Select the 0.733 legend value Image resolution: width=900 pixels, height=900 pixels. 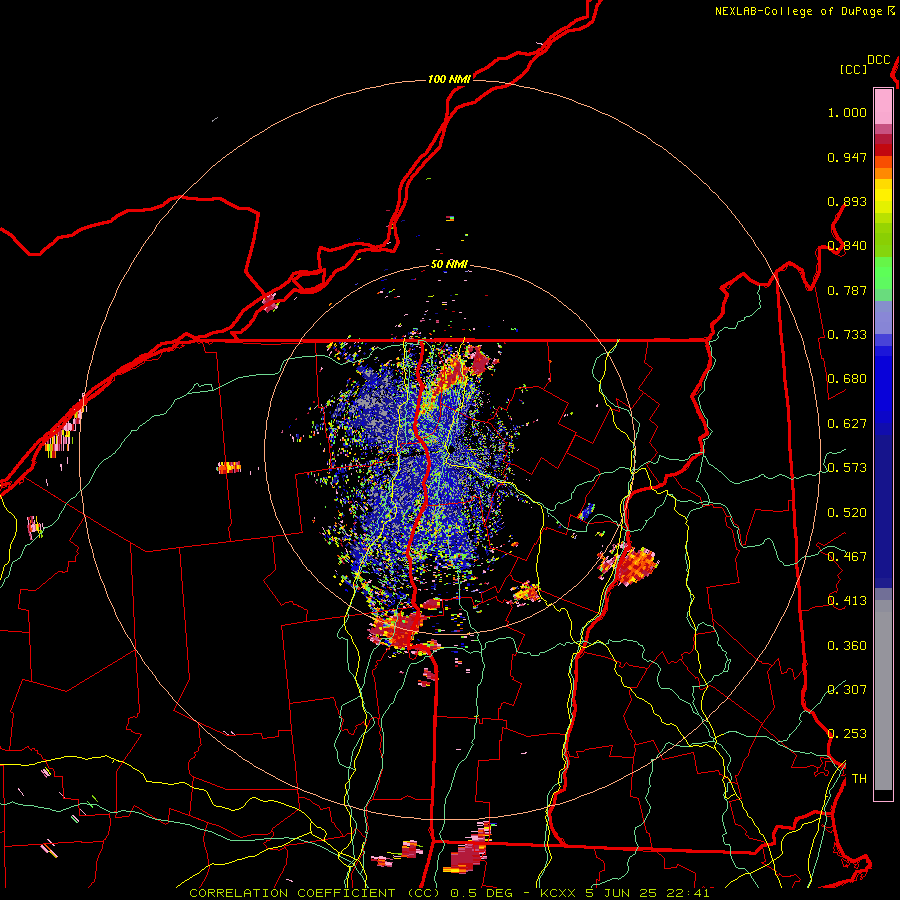(x=847, y=335)
